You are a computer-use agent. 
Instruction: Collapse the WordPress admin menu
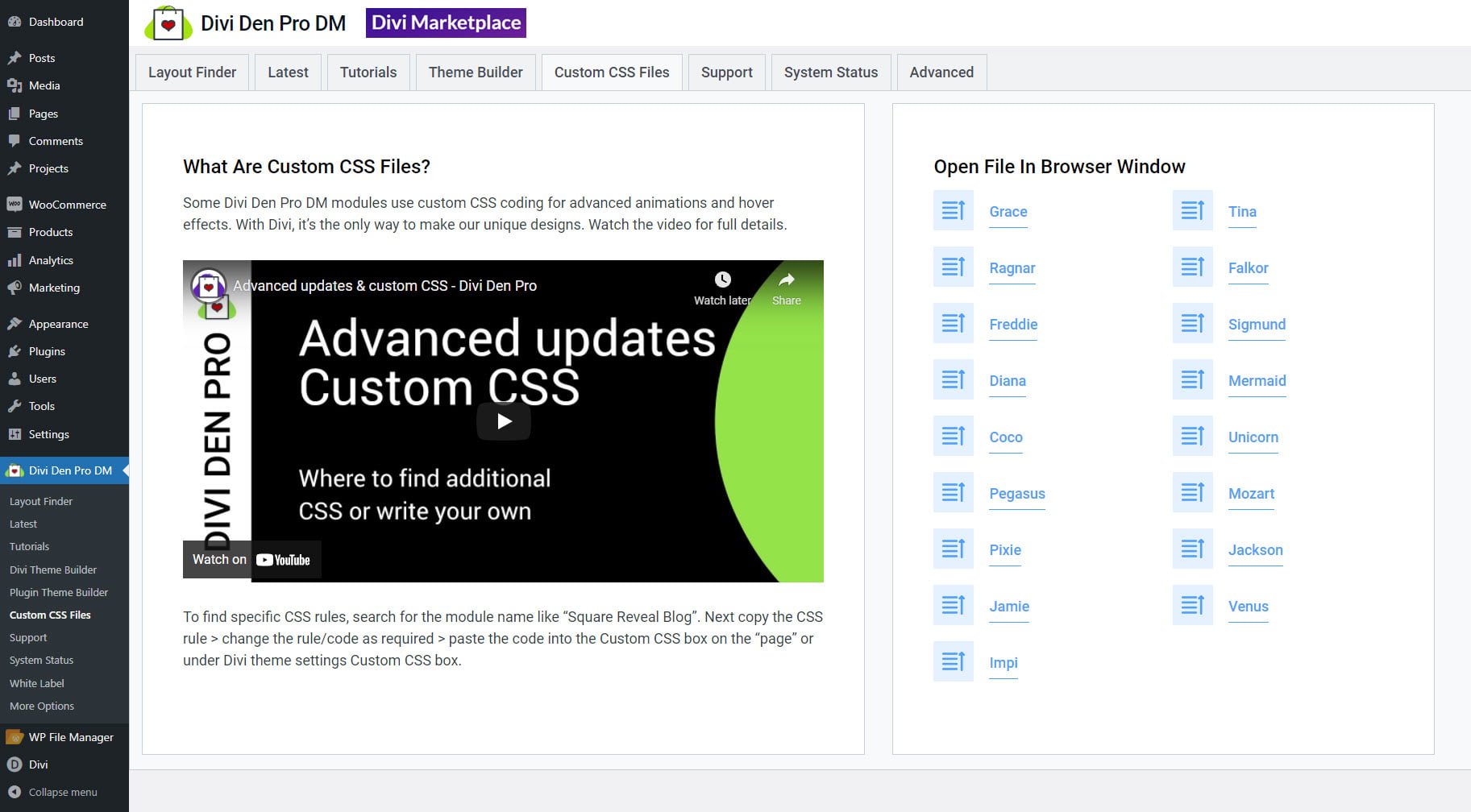(x=62, y=792)
